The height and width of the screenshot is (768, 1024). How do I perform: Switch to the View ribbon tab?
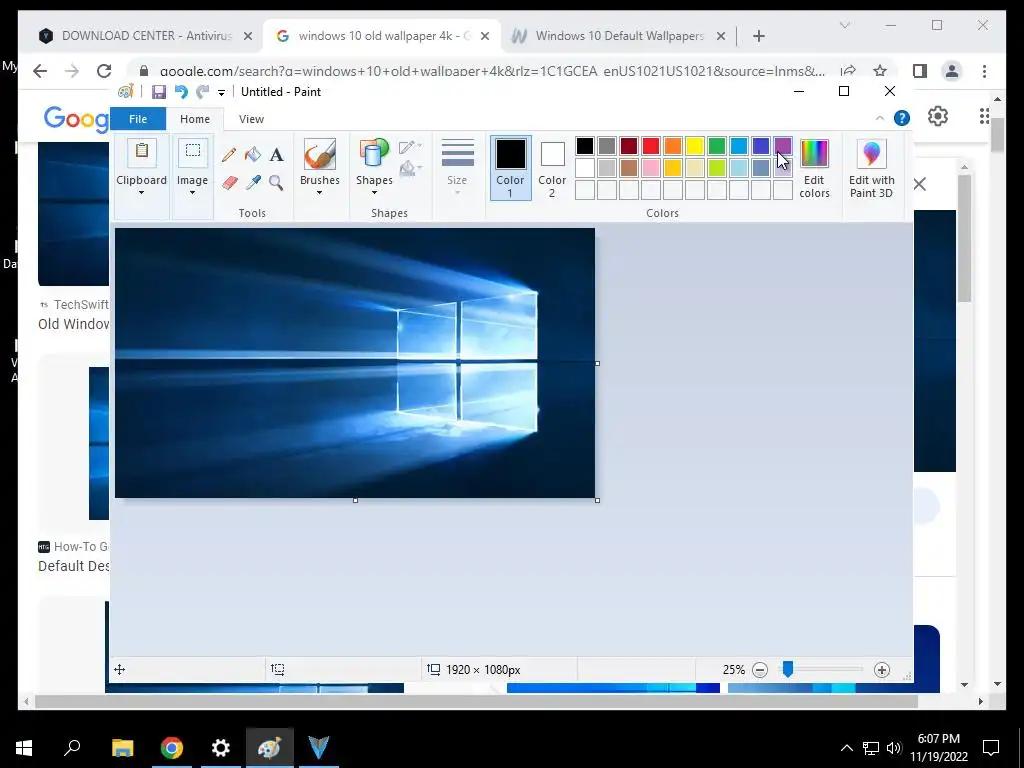tap(251, 119)
